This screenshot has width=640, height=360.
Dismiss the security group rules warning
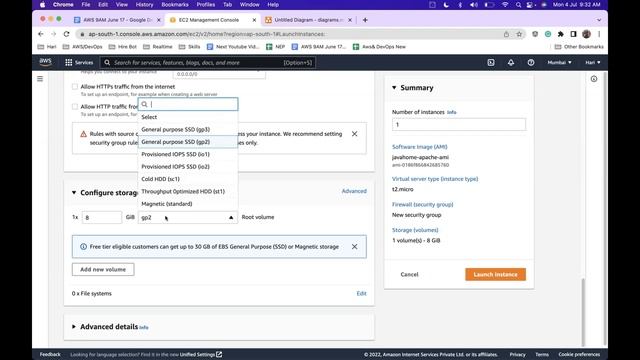[x=354, y=134]
